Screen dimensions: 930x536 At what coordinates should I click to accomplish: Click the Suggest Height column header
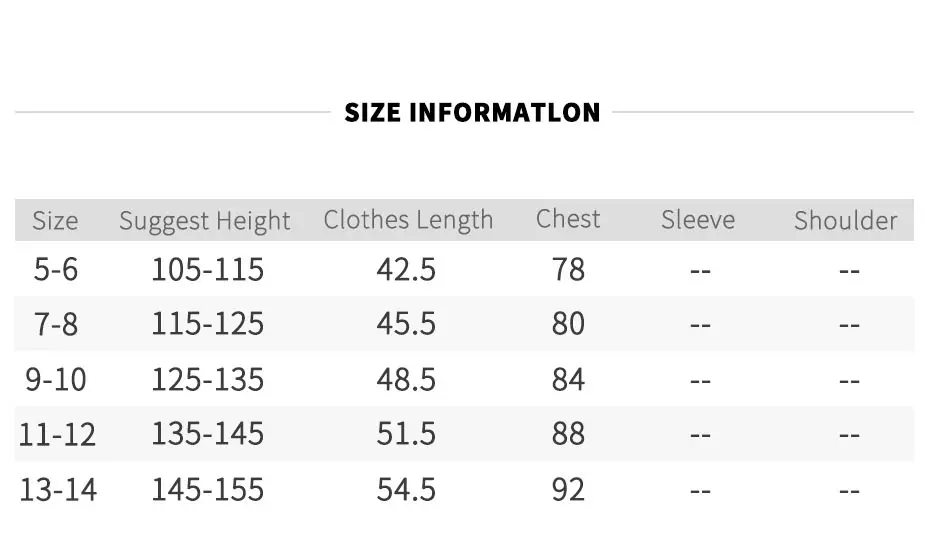205,221
